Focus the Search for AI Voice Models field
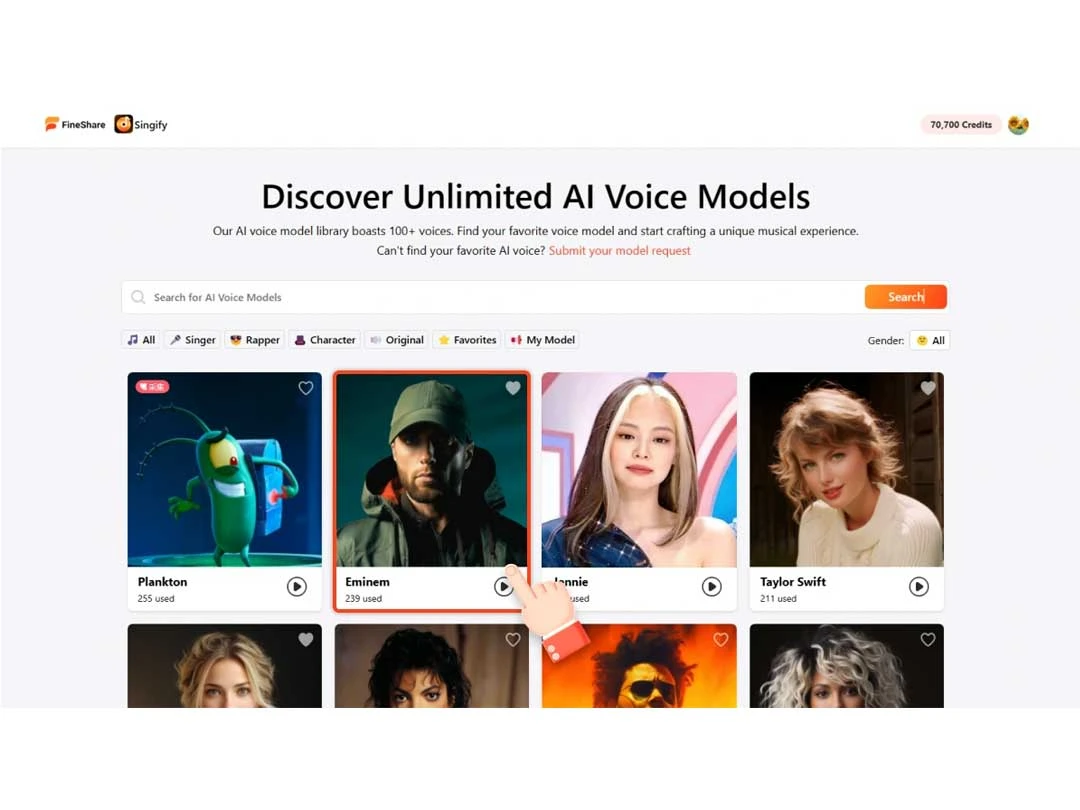This screenshot has width=1080, height=810. click(492, 297)
